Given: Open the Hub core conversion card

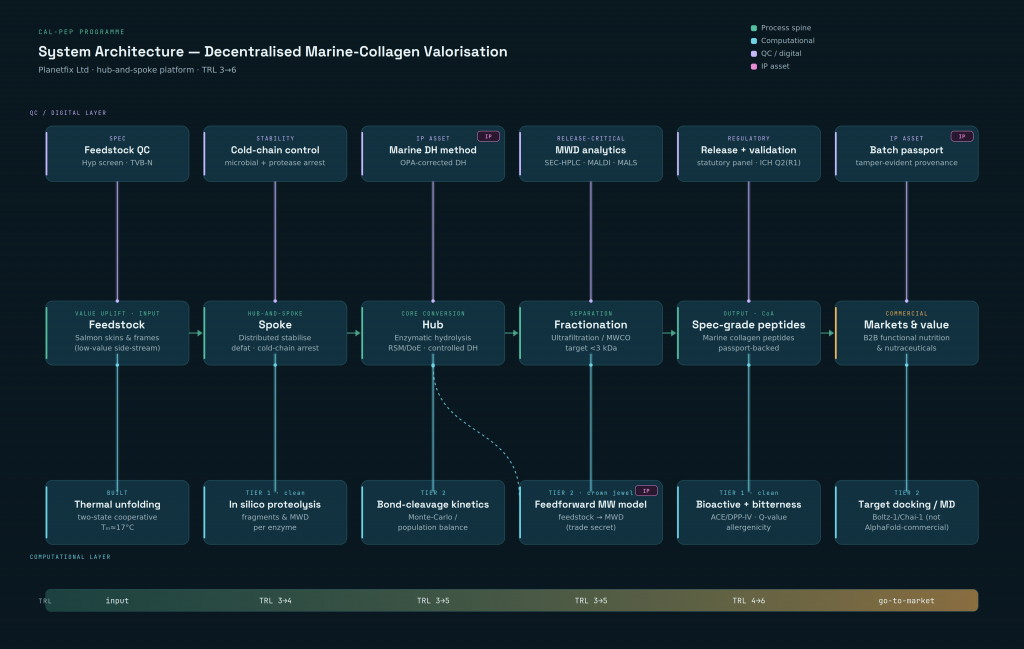Looking at the screenshot, I should [433, 333].
